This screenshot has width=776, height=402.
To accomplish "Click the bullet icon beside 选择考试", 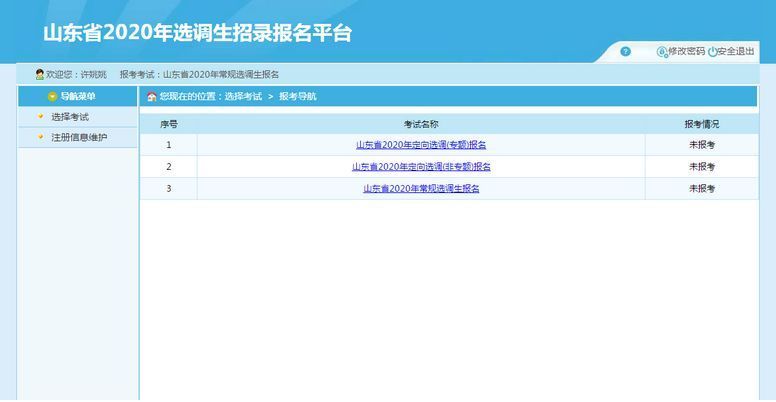I will [41, 117].
